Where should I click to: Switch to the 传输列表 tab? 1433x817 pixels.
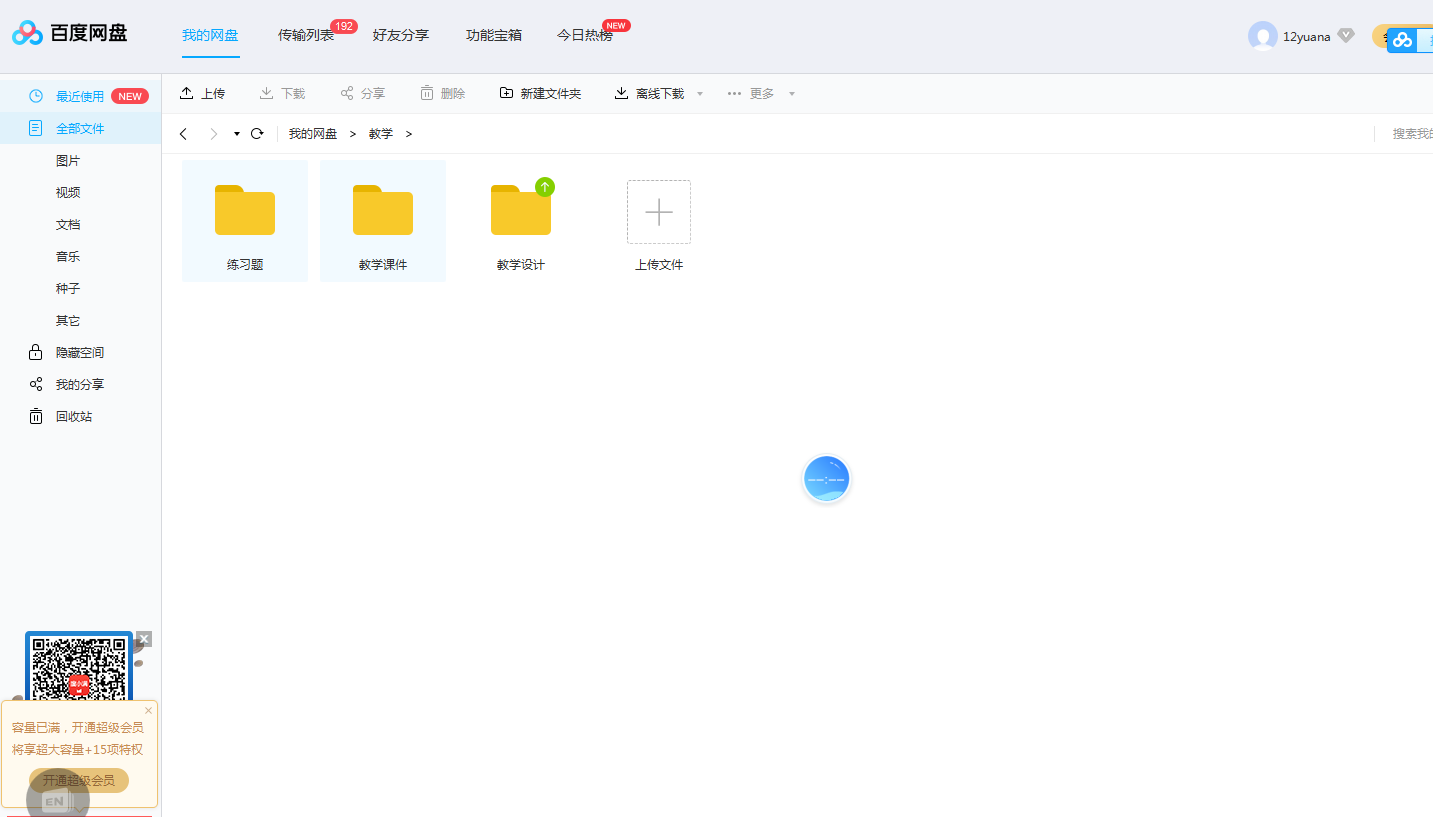point(306,35)
